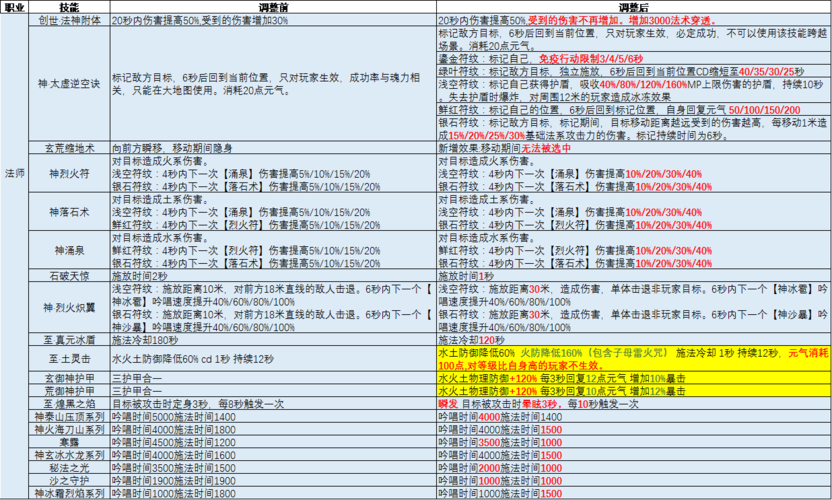
Task: Click the 调整后 column header
Action: 634,7
